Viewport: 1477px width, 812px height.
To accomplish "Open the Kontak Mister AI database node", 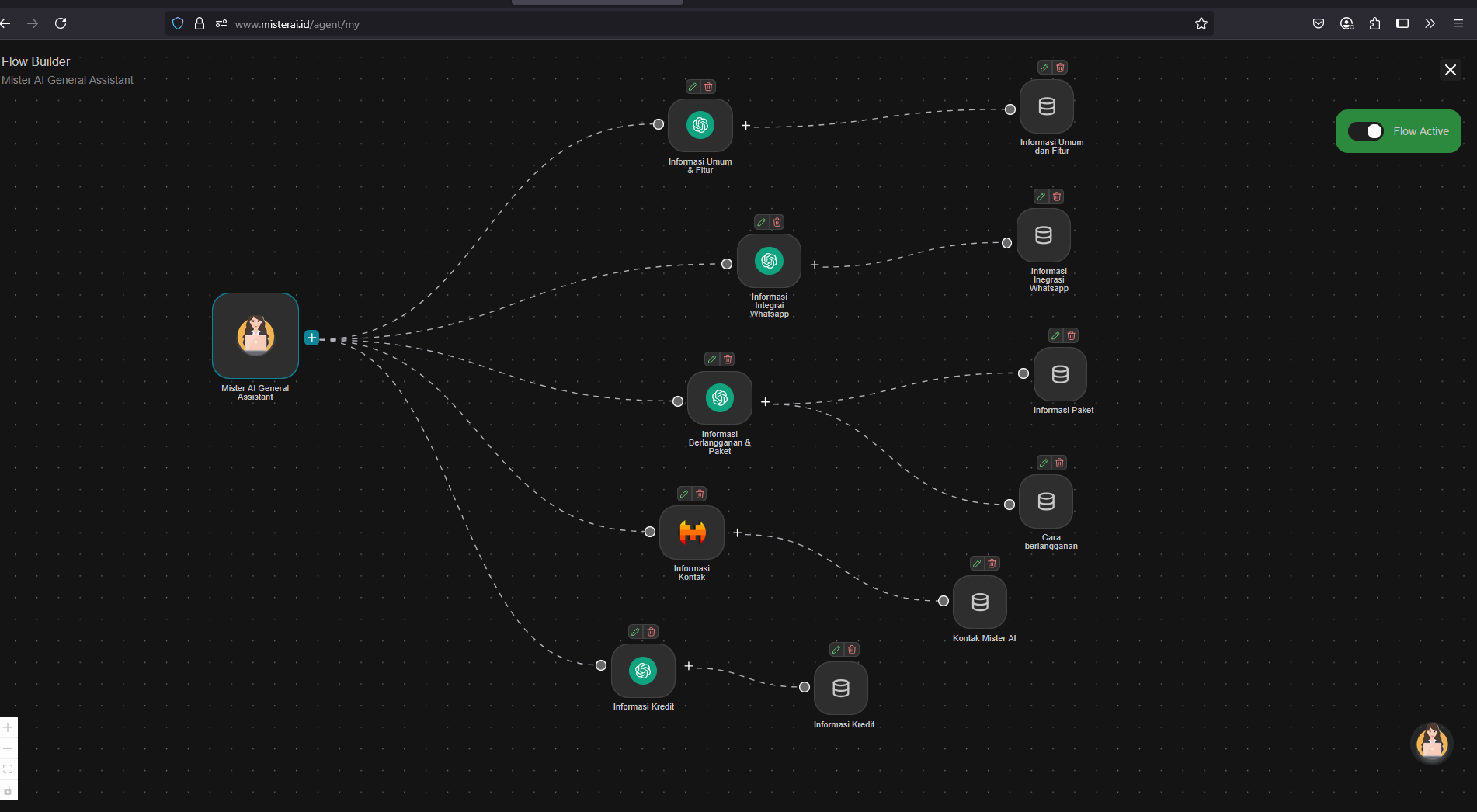I will click(x=979, y=602).
